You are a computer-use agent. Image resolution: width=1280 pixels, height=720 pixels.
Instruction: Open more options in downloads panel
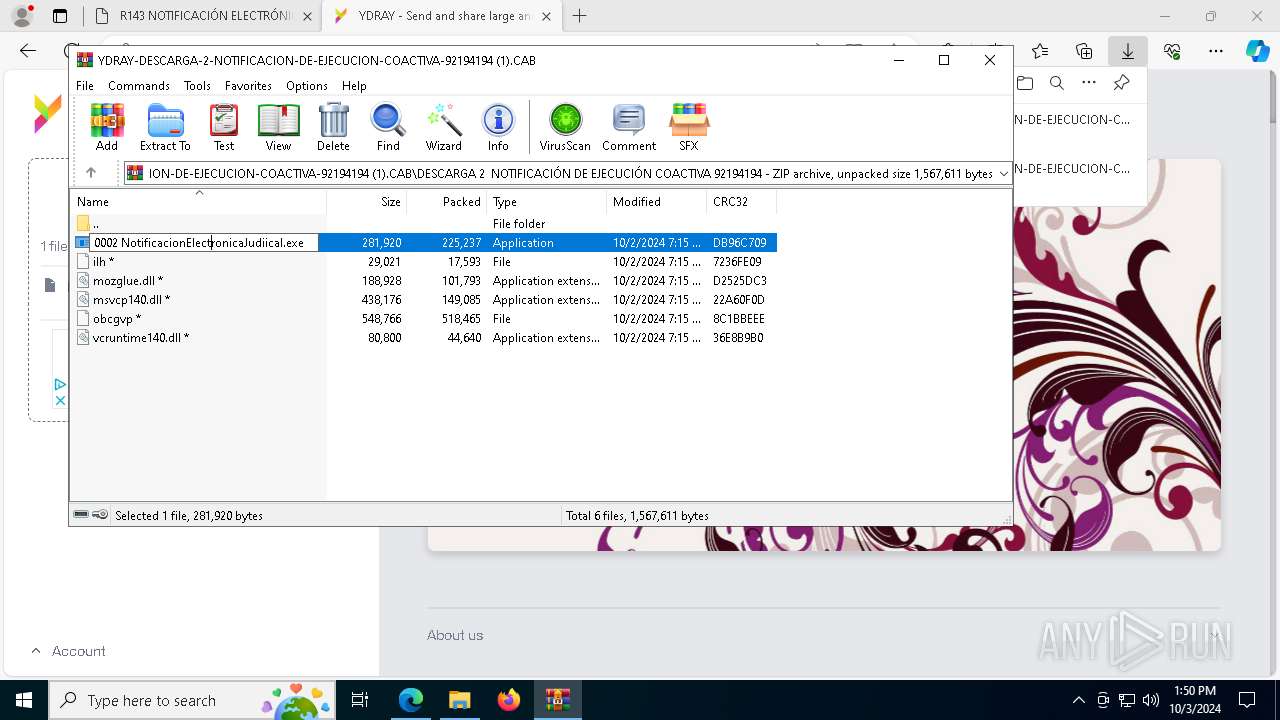(1089, 83)
